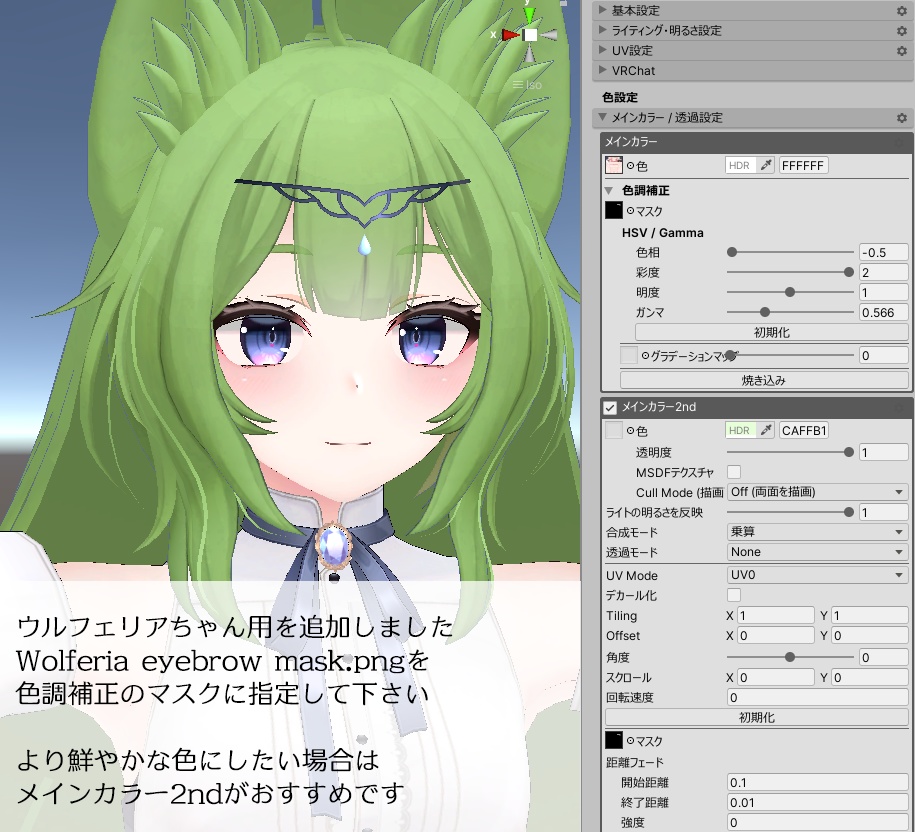Adjust the 透明度 slider
This screenshot has width=915, height=832.
pos(790,452)
